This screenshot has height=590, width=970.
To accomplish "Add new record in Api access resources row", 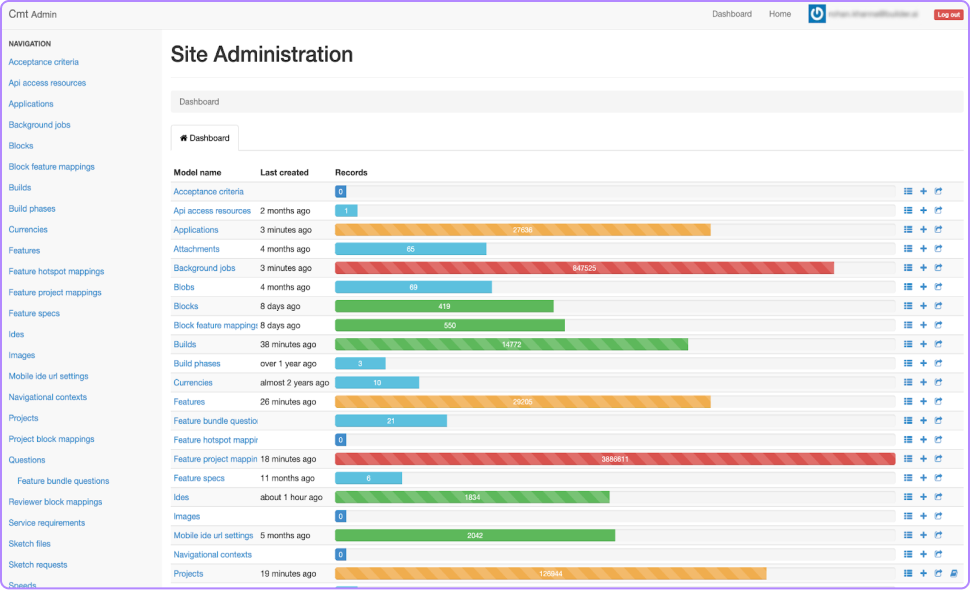I will click(x=923, y=211).
